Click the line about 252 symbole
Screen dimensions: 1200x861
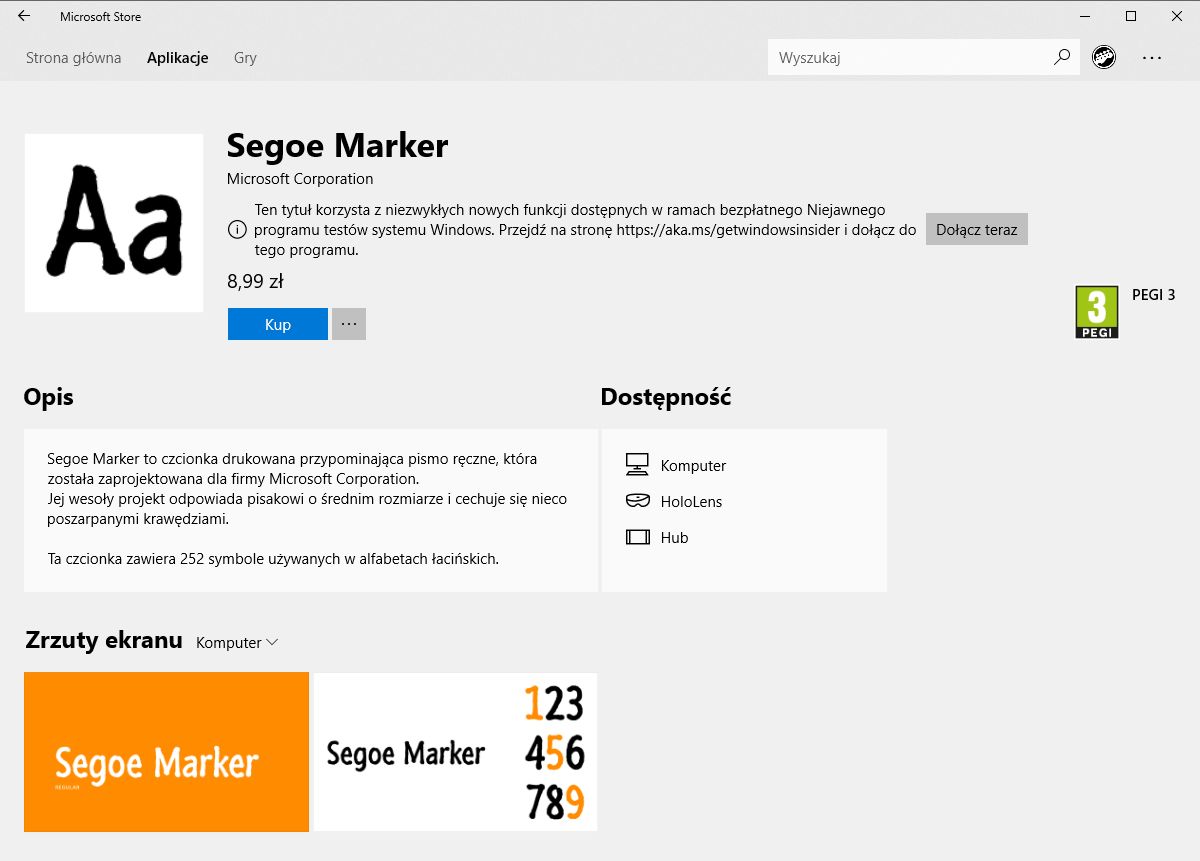coord(273,559)
